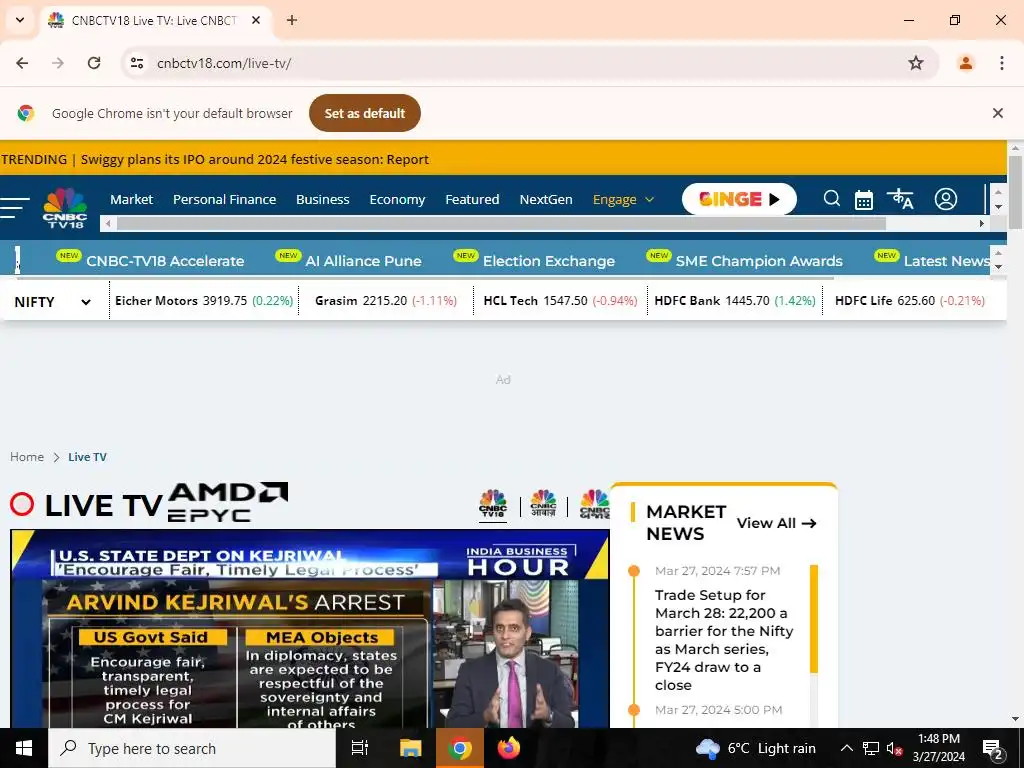Open site information icon in address bar
The height and width of the screenshot is (768, 1024).
tap(136, 63)
